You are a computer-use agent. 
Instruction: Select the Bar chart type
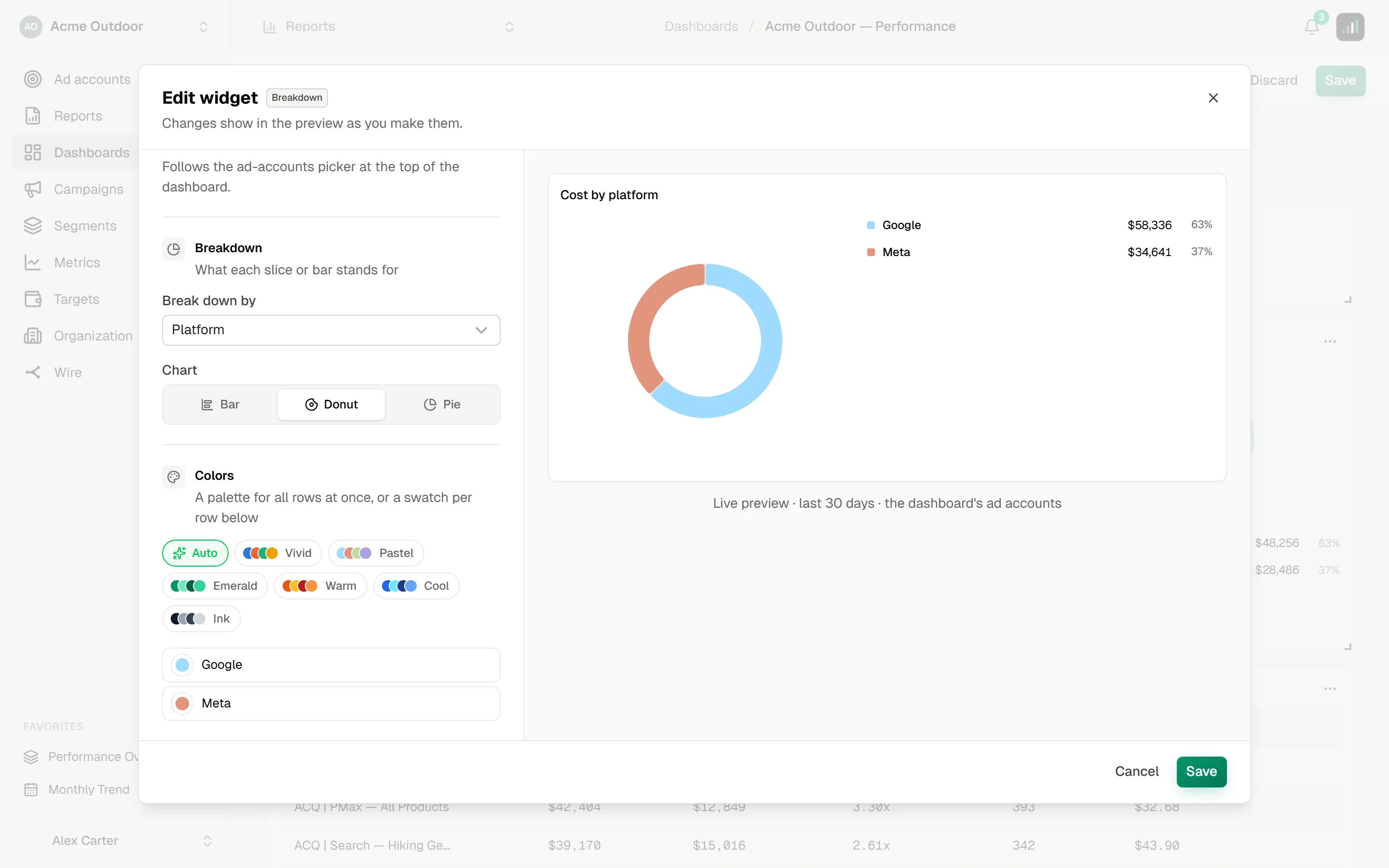pyautogui.click(x=220, y=405)
